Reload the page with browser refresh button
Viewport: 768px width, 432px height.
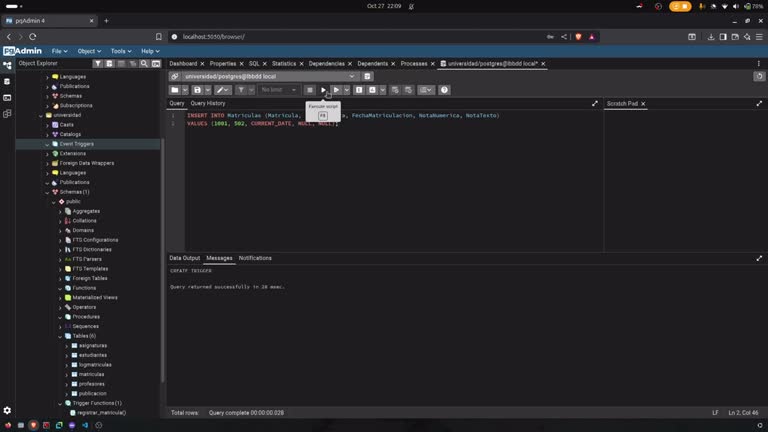(33, 37)
